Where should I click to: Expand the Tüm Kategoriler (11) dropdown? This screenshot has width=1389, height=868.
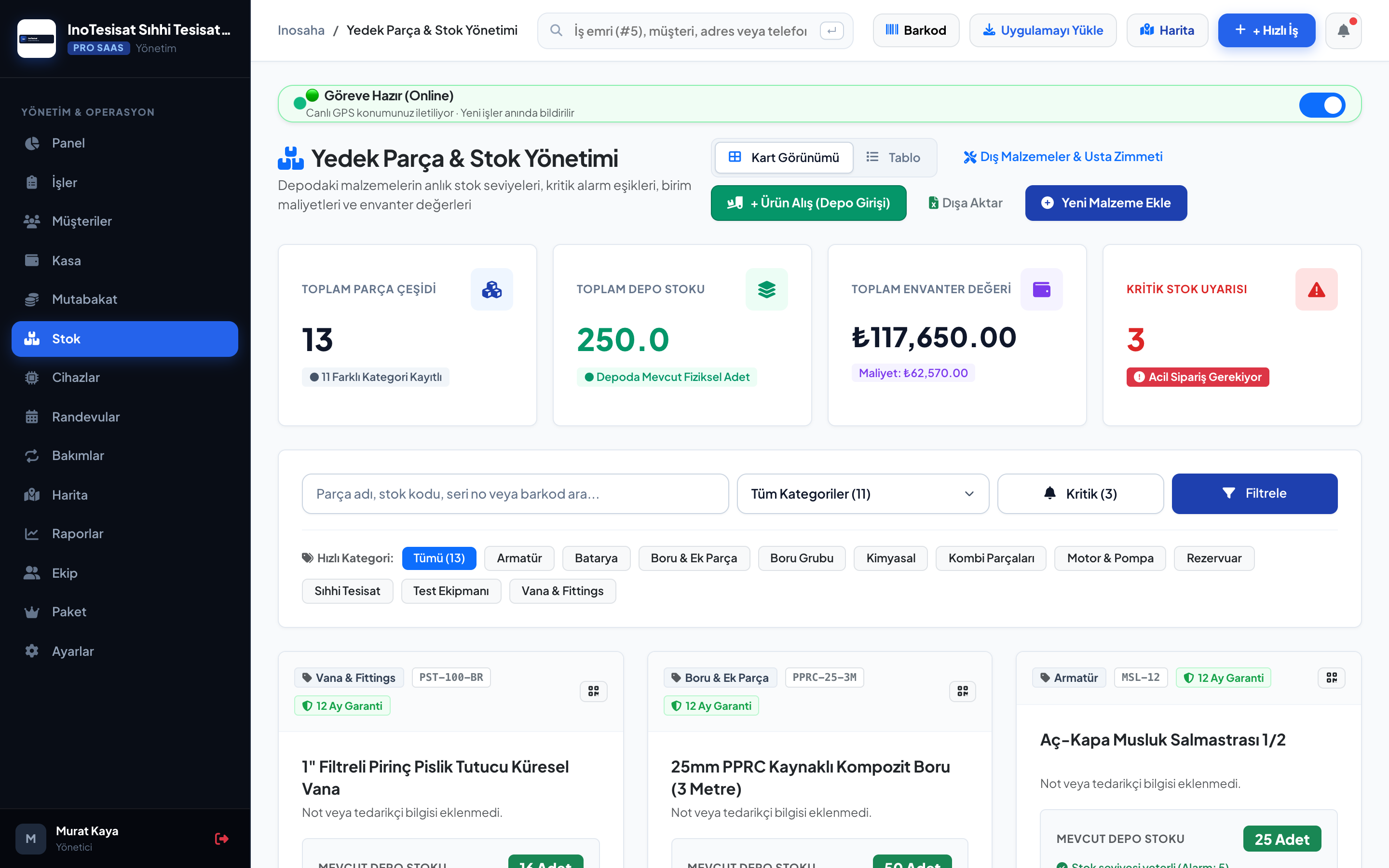pos(863,494)
